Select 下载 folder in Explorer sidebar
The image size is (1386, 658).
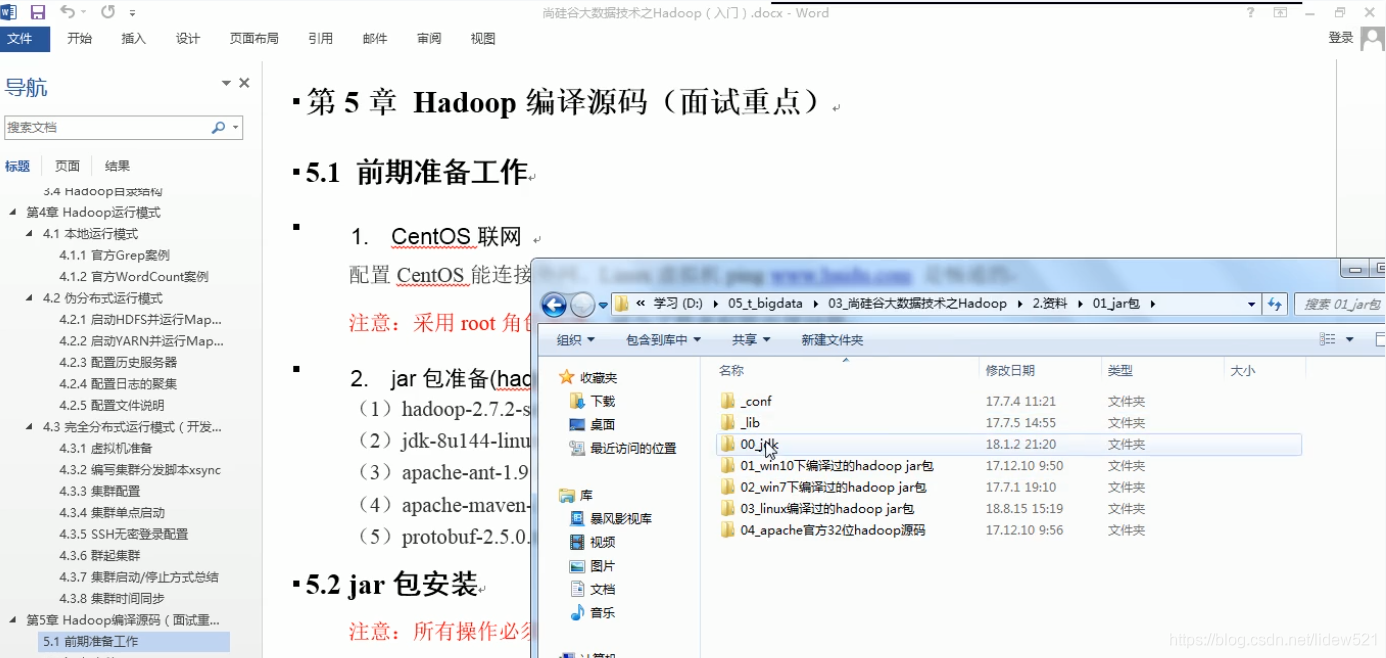click(603, 401)
